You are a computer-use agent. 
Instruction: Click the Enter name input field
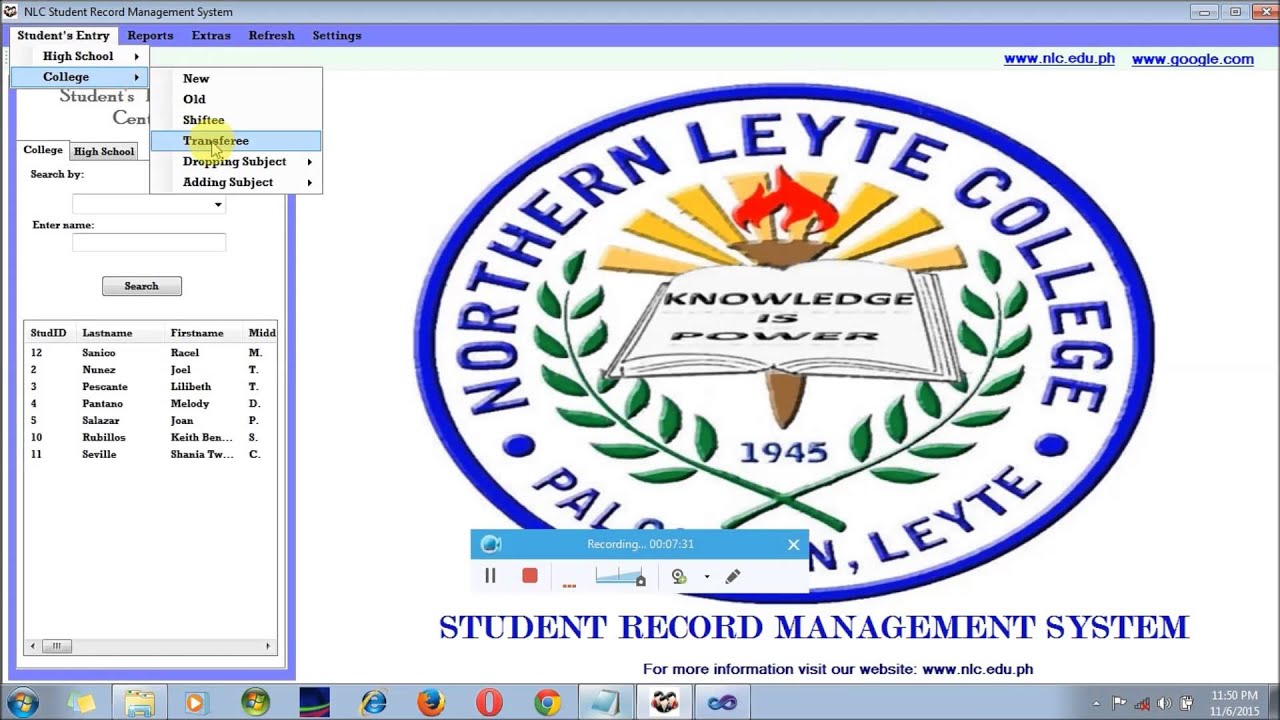click(149, 242)
